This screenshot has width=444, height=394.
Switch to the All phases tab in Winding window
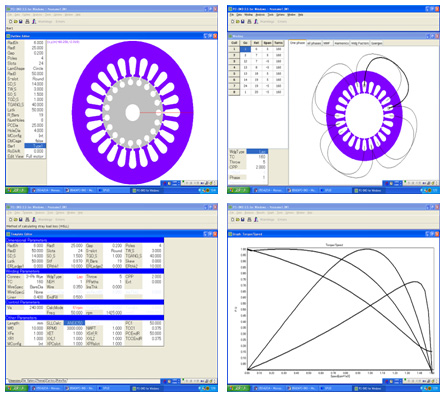pyautogui.click(x=314, y=43)
